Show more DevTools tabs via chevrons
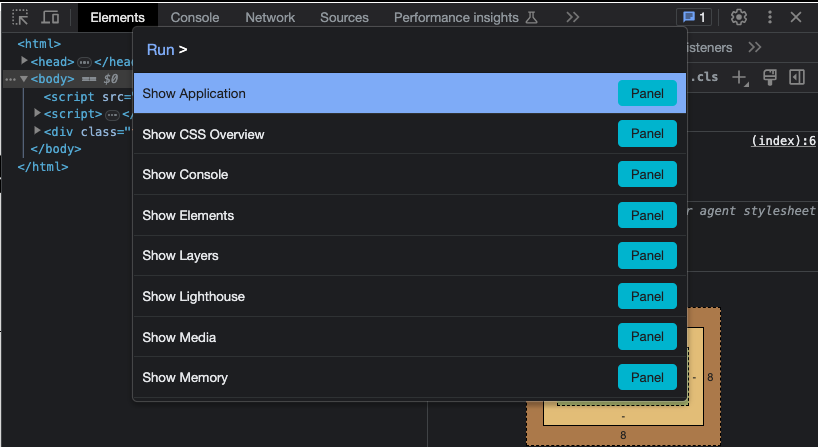Screen dimensions: 818x447 coord(572,17)
